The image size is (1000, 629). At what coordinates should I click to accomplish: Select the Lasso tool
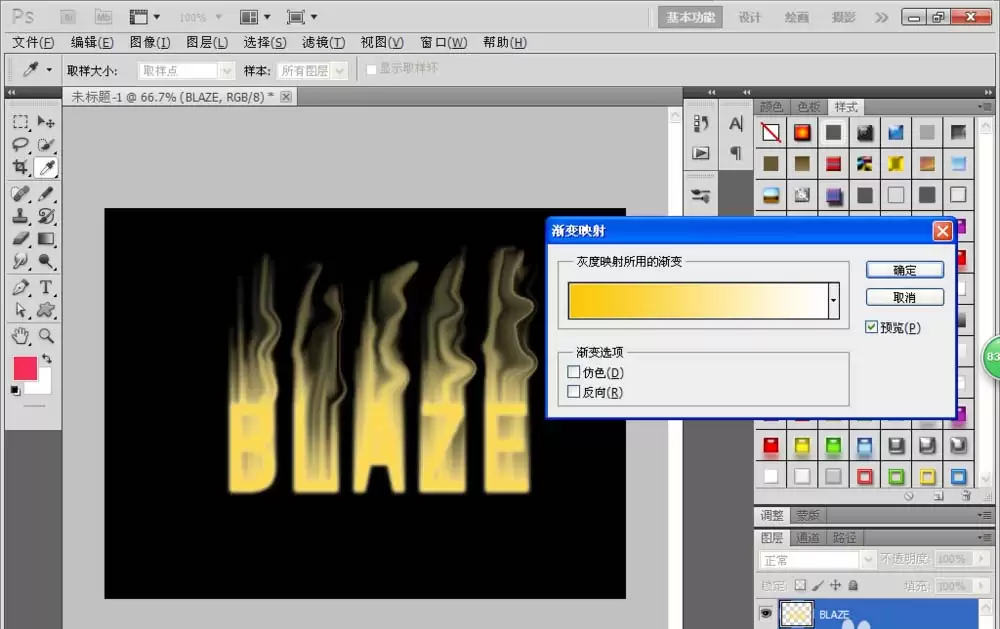coord(20,144)
